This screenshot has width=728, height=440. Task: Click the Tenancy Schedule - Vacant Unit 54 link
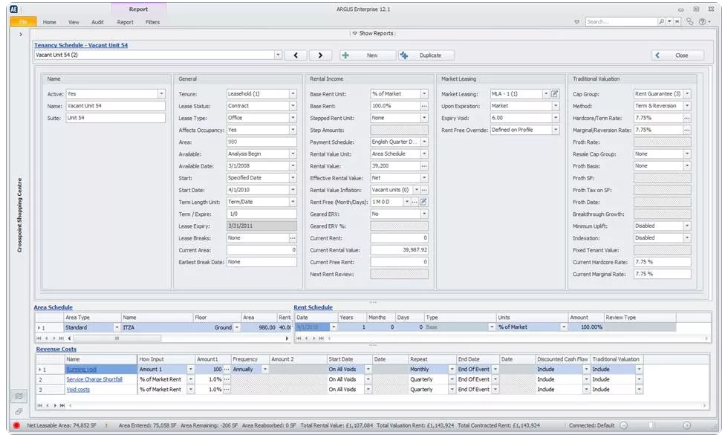coord(81,45)
